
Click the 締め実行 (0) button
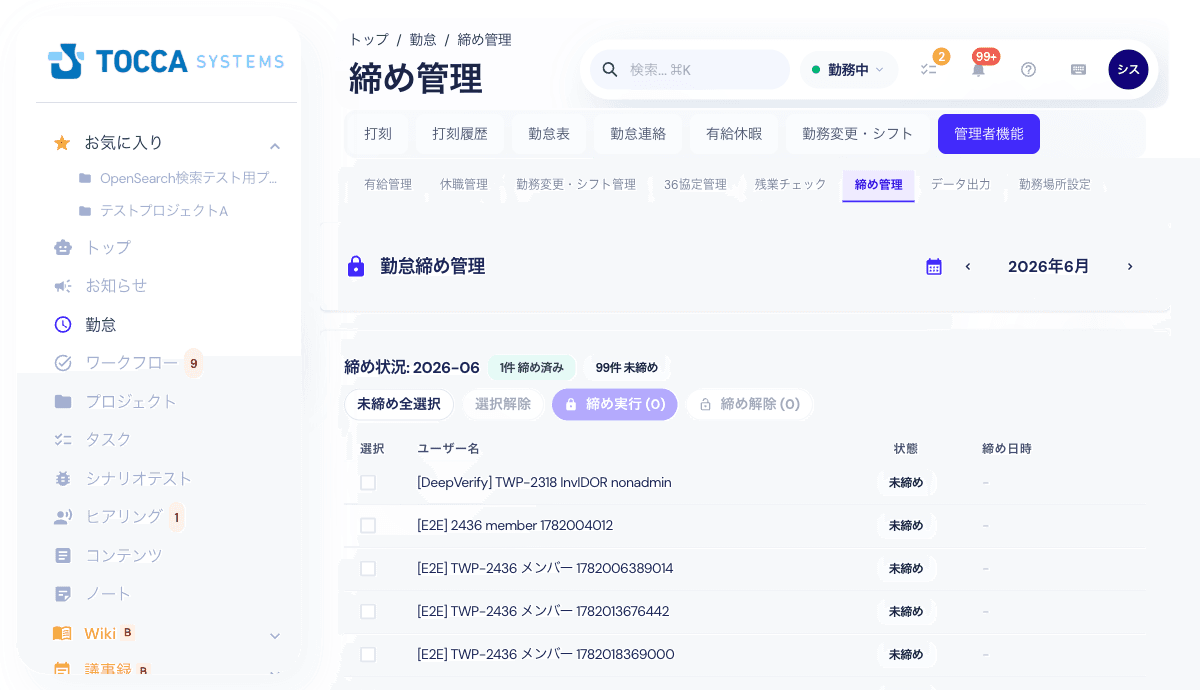615,405
